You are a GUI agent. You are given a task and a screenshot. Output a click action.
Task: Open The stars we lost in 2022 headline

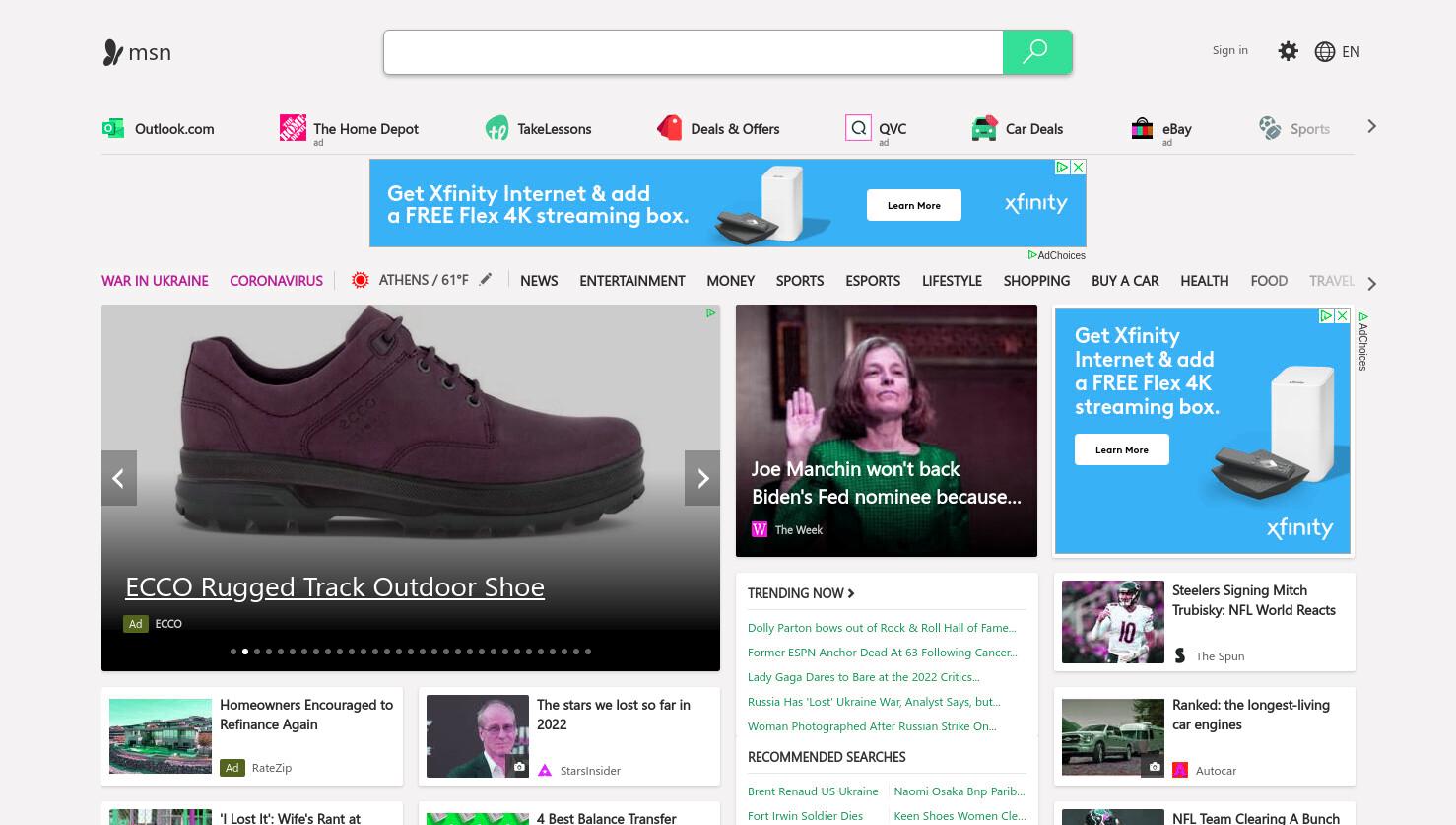click(x=614, y=715)
